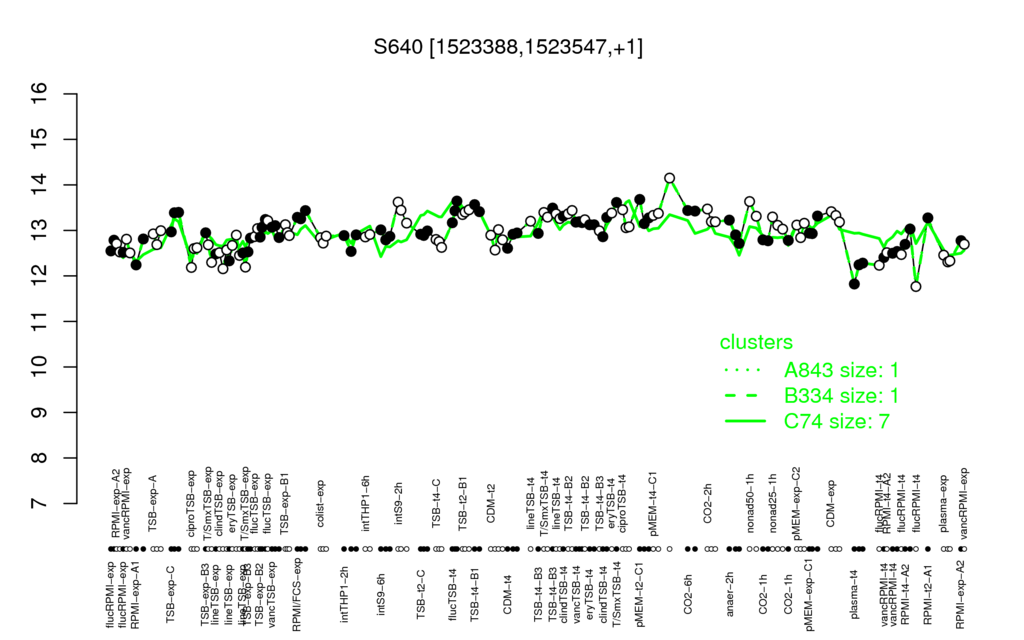Click the highest data point above 14

point(669,178)
